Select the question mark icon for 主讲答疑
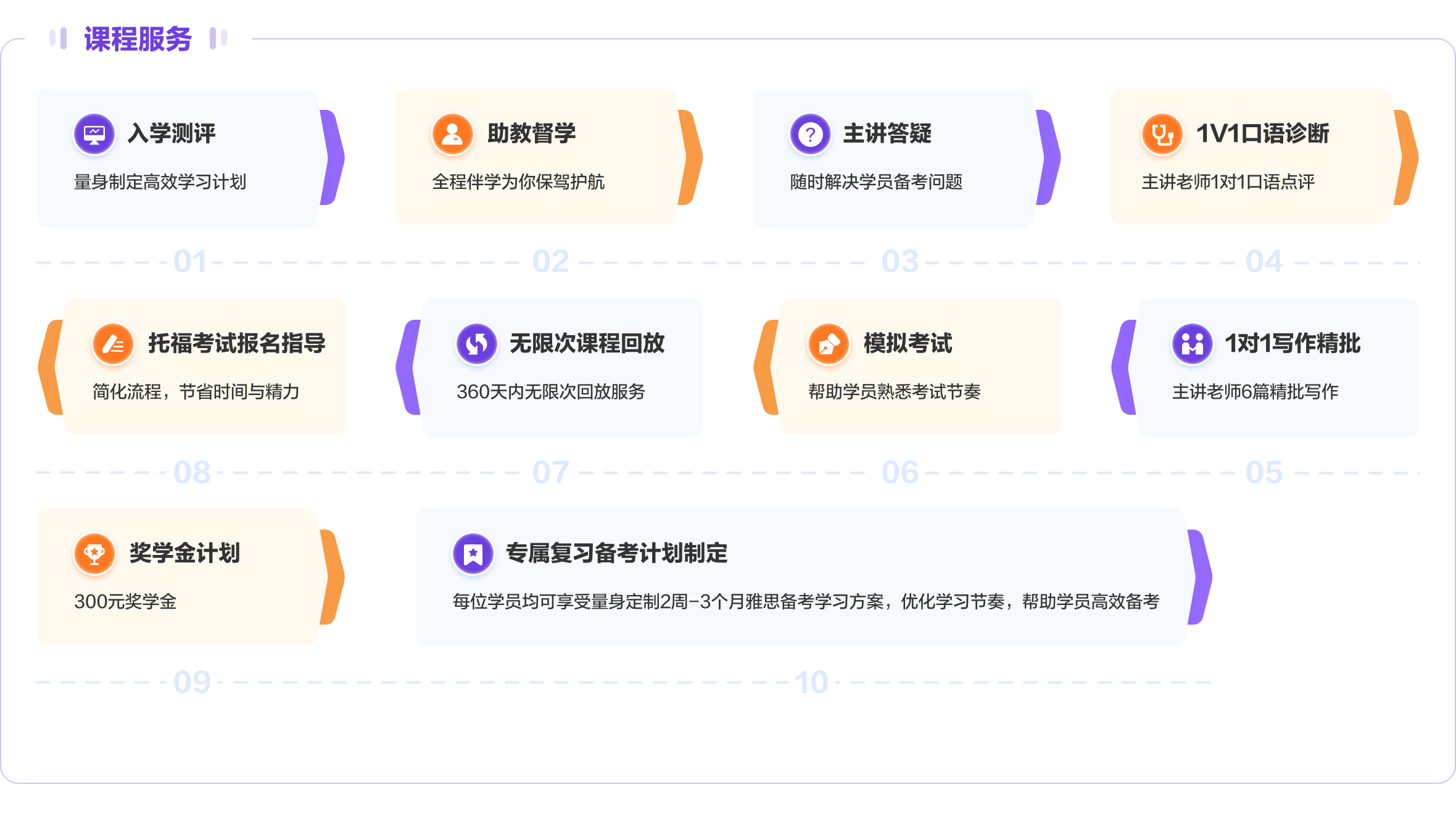This screenshot has height=816, width=1456. (x=811, y=134)
